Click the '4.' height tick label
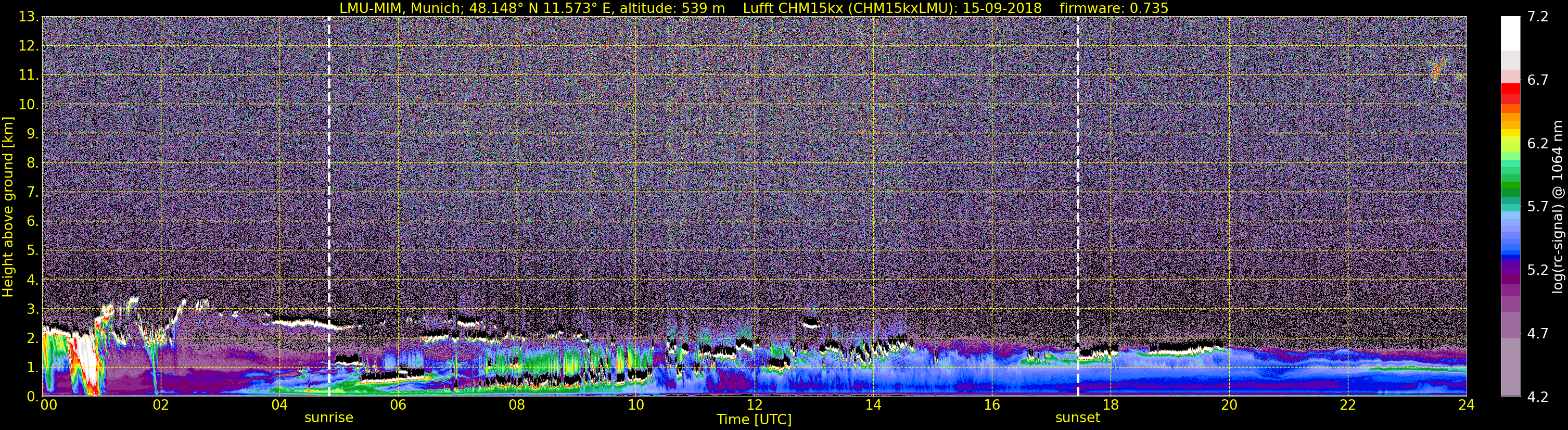 pyautogui.click(x=33, y=280)
